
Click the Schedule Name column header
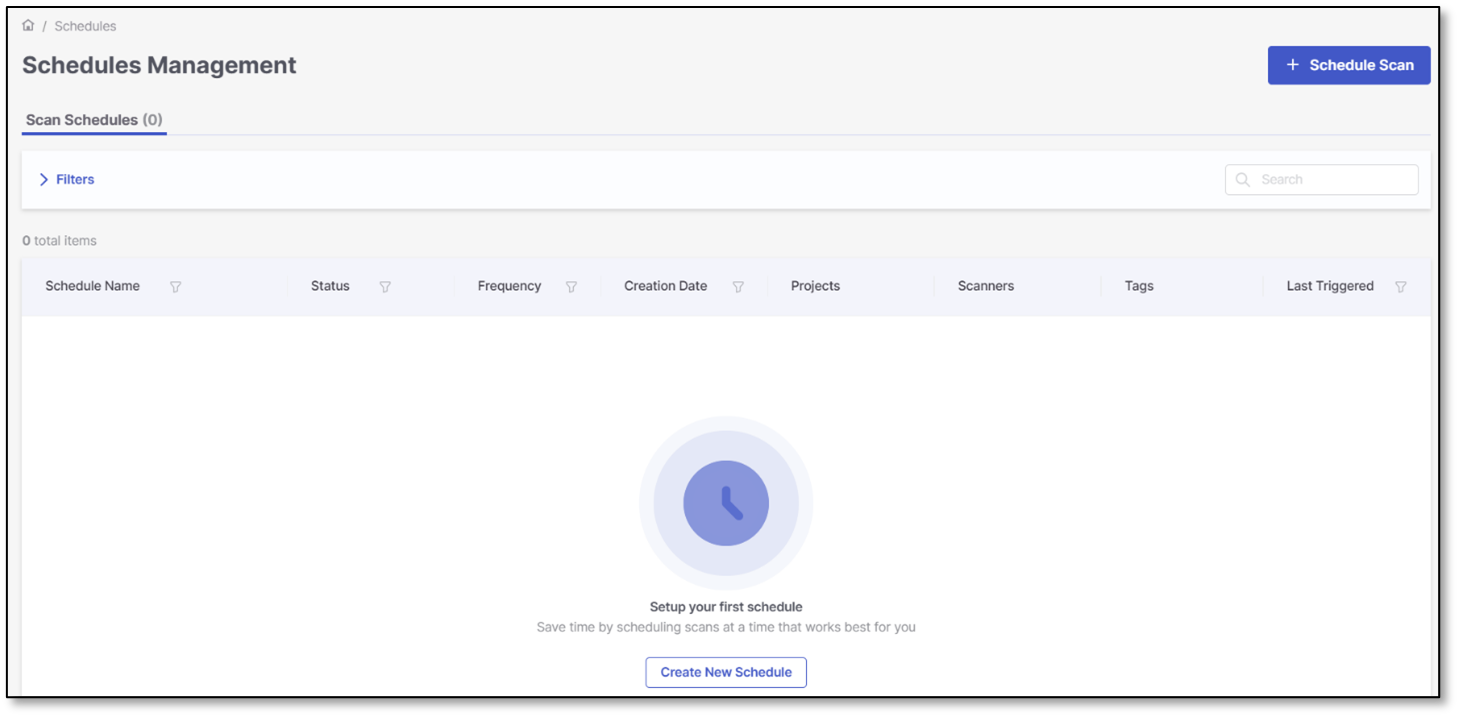click(x=92, y=286)
